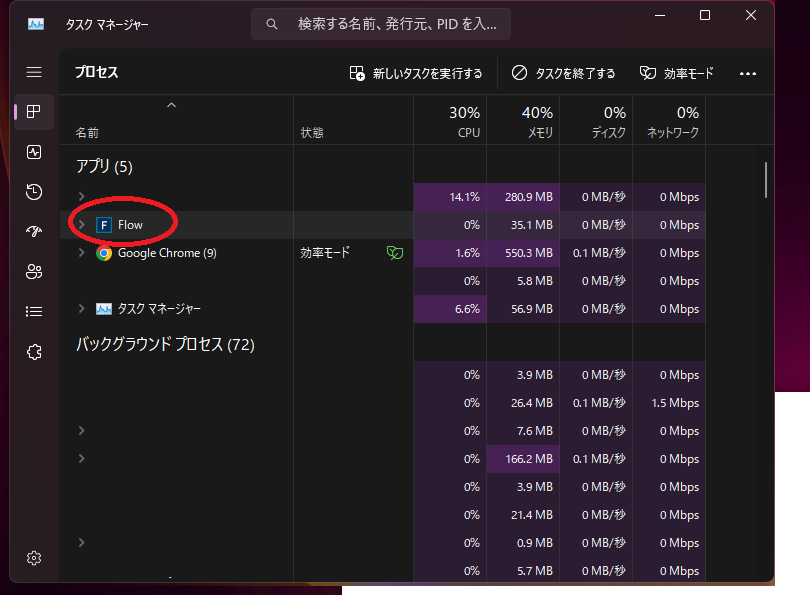Select the バックグラウンド プロセス (72) group heading
This screenshot has width=810, height=595.
pos(165,345)
